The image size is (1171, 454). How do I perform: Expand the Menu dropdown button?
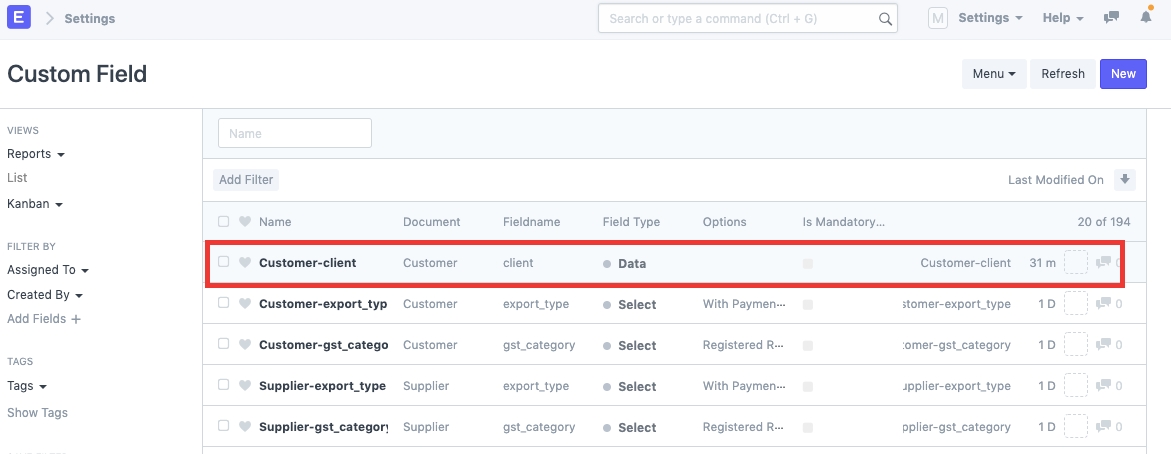point(993,74)
